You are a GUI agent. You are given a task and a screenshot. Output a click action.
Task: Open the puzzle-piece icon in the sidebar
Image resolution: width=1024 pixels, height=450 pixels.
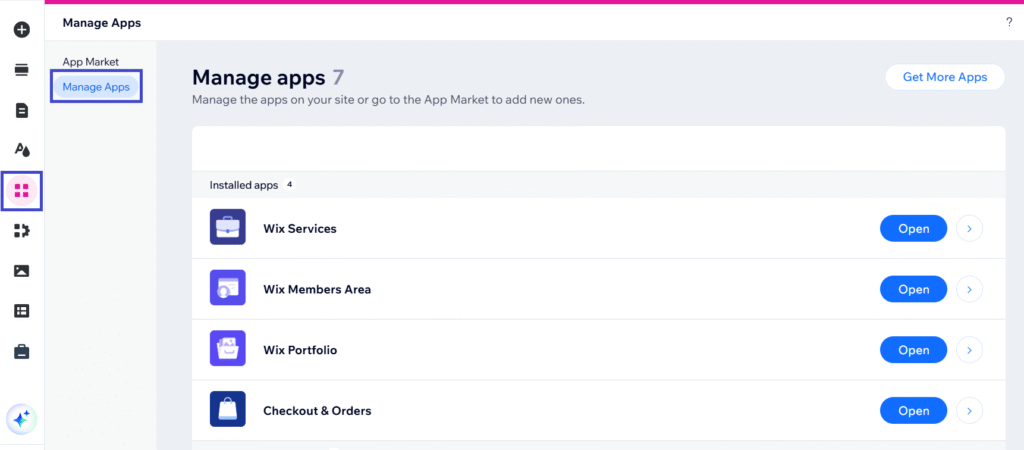[21, 230]
